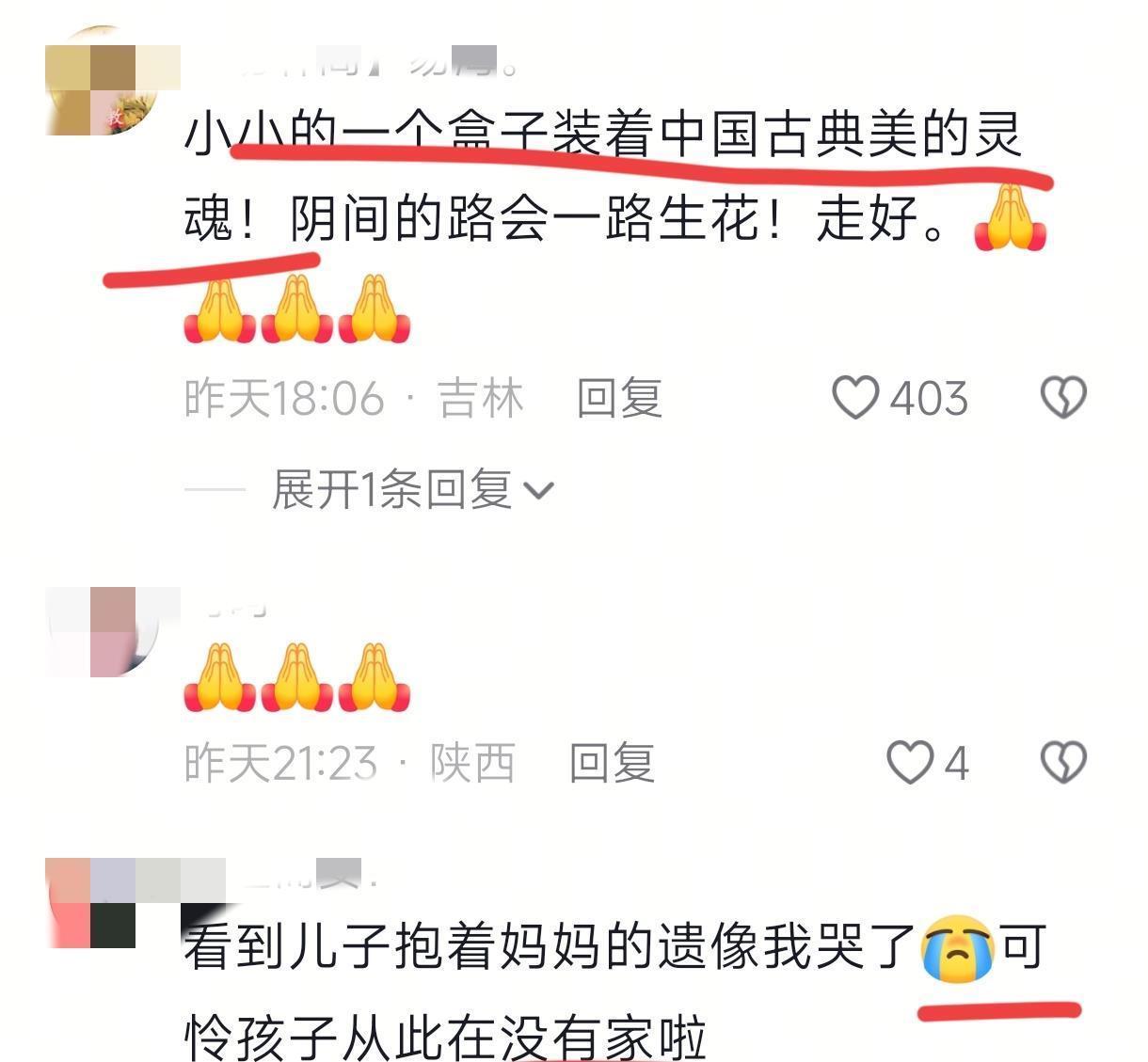Tap broken-heart dislike on the 吉林 comment

[1063, 398]
